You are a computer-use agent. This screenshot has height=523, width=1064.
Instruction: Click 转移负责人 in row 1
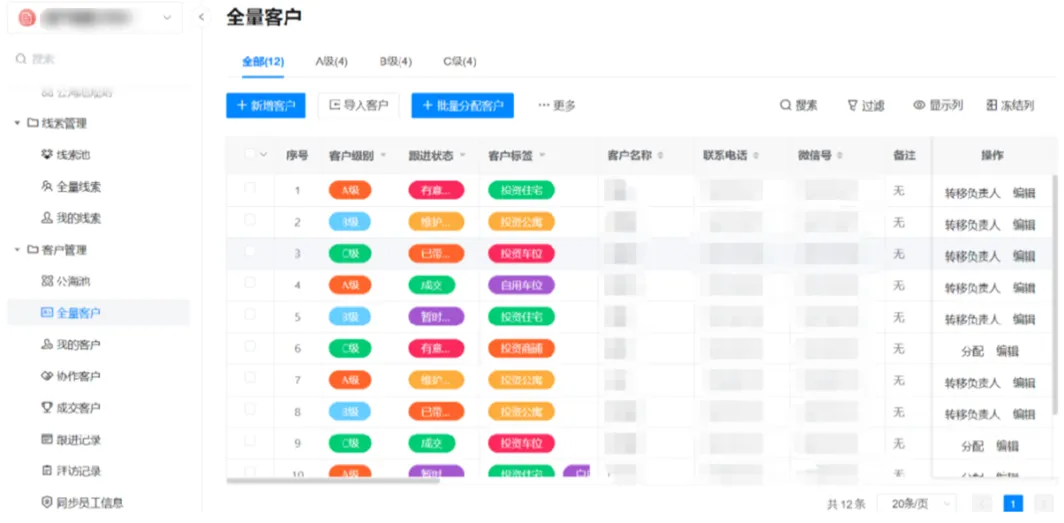[x=972, y=193]
